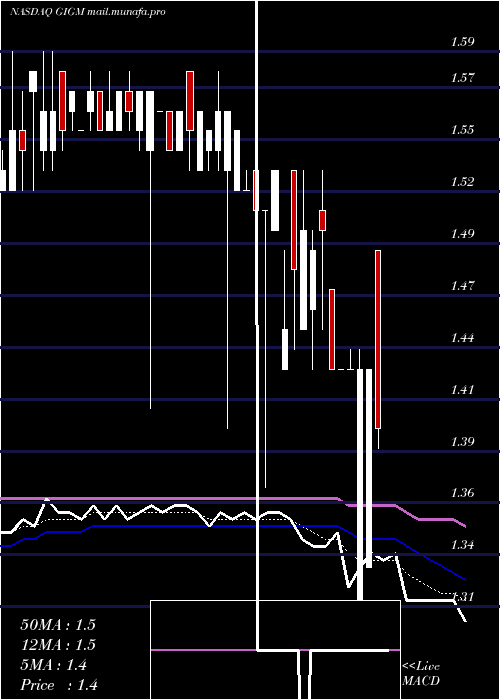Click the Live MACD label

tap(421, 673)
